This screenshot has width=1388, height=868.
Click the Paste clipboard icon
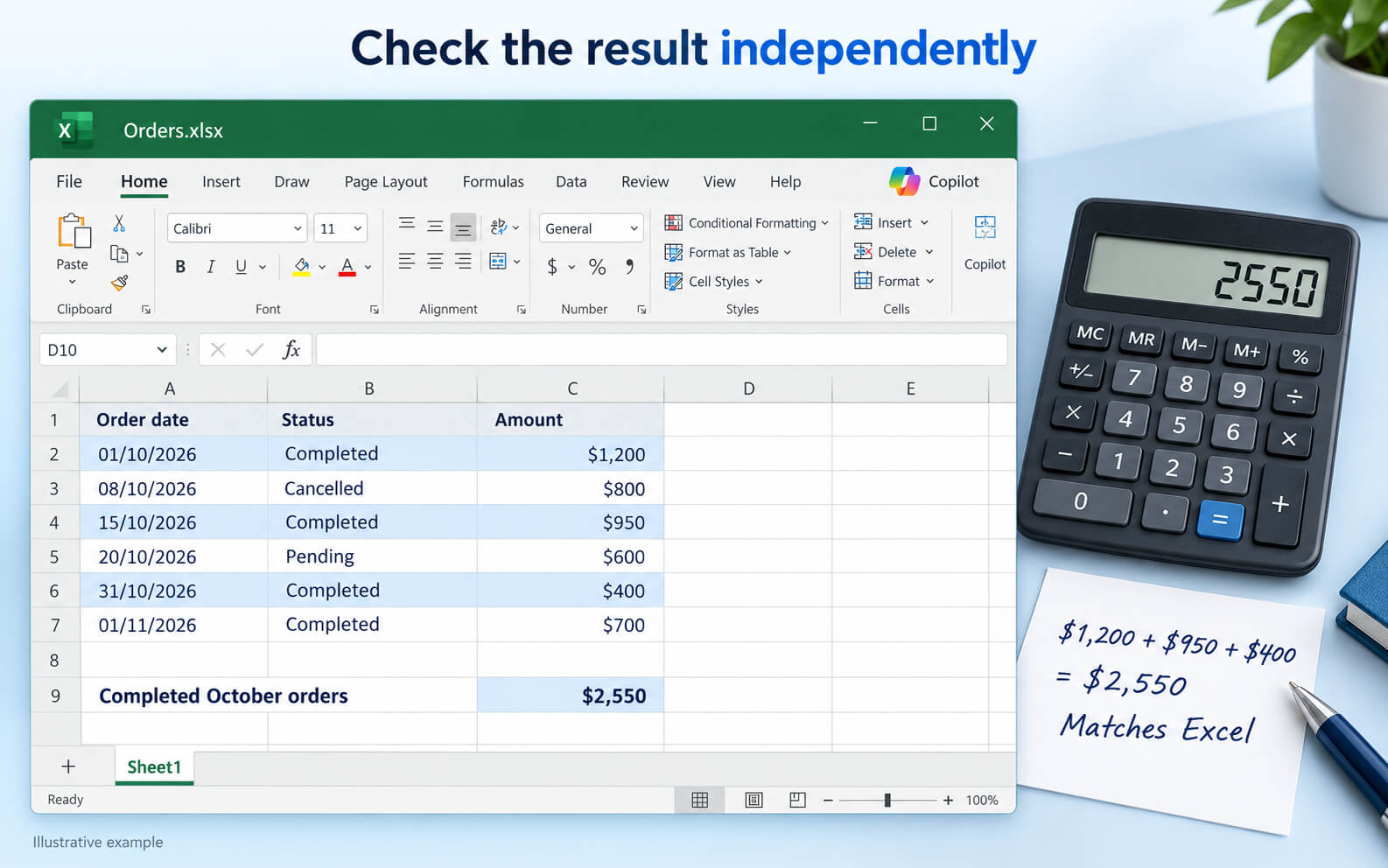pos(74,232)
